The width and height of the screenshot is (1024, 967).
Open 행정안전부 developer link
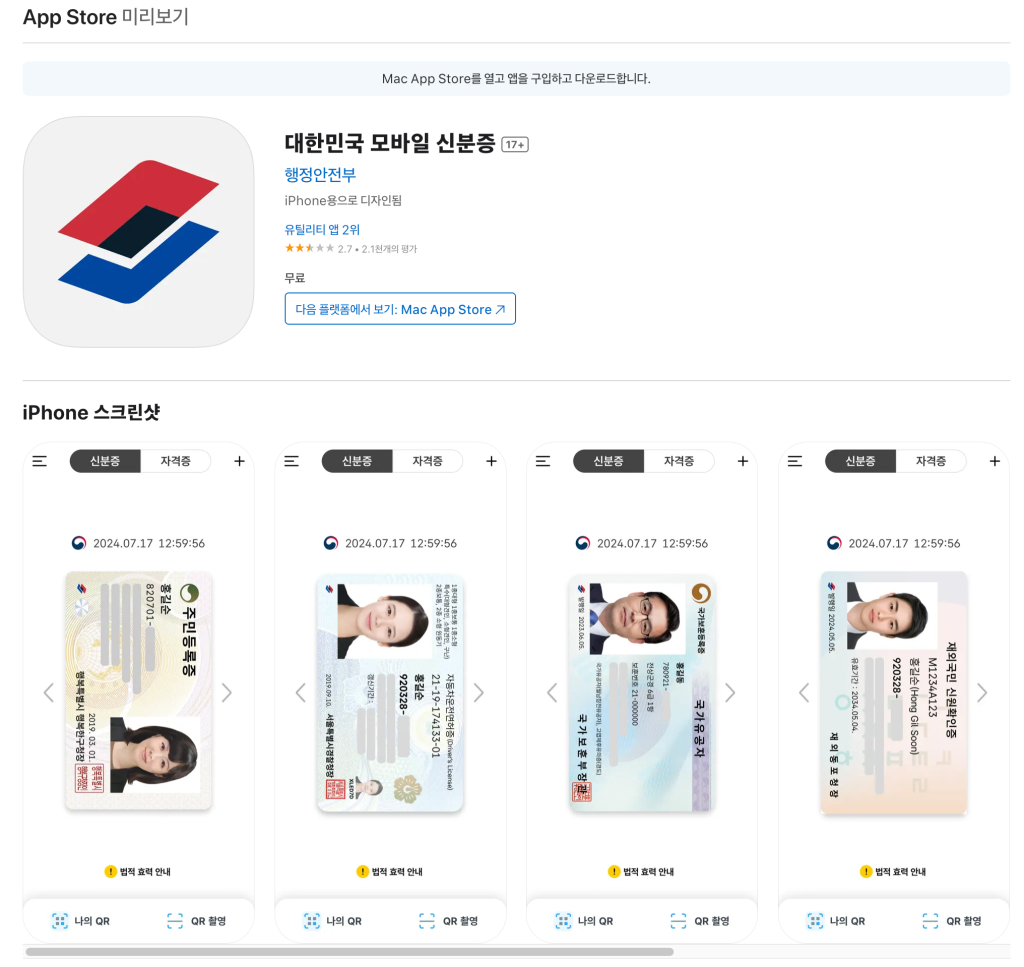click(x=320, y=175)
